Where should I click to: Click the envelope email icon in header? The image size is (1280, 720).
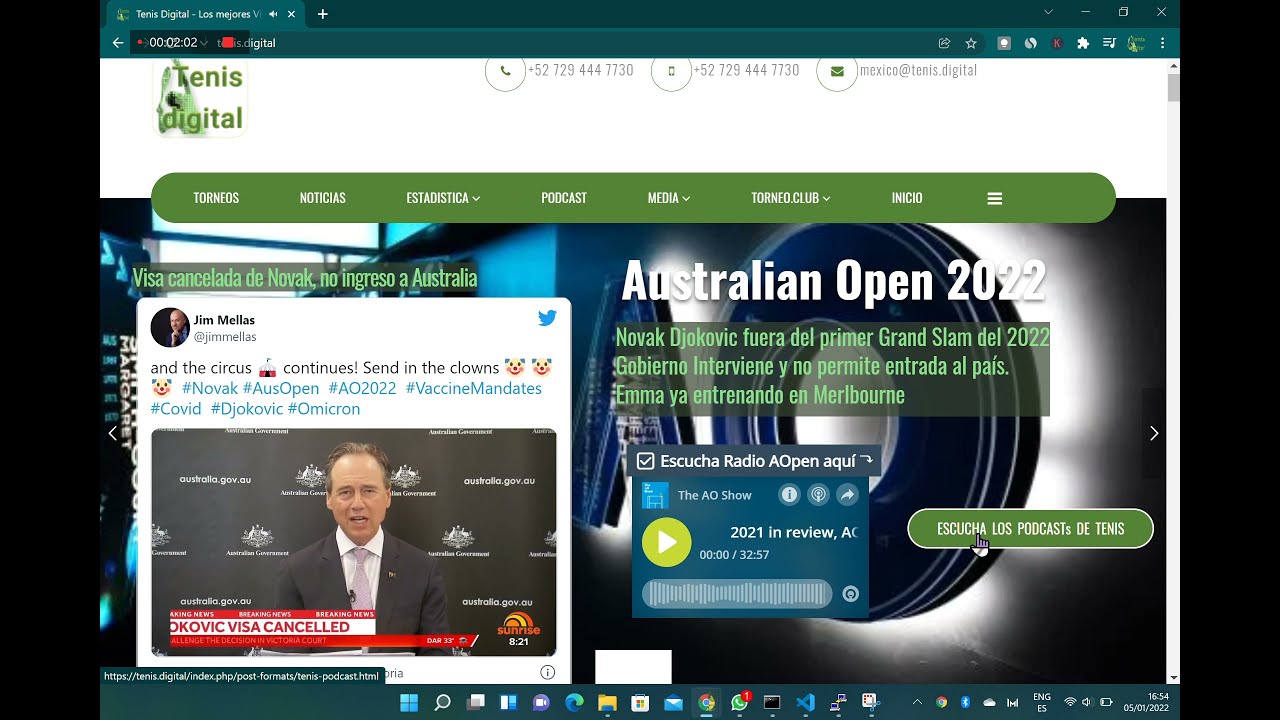click(x=837, y=71)
